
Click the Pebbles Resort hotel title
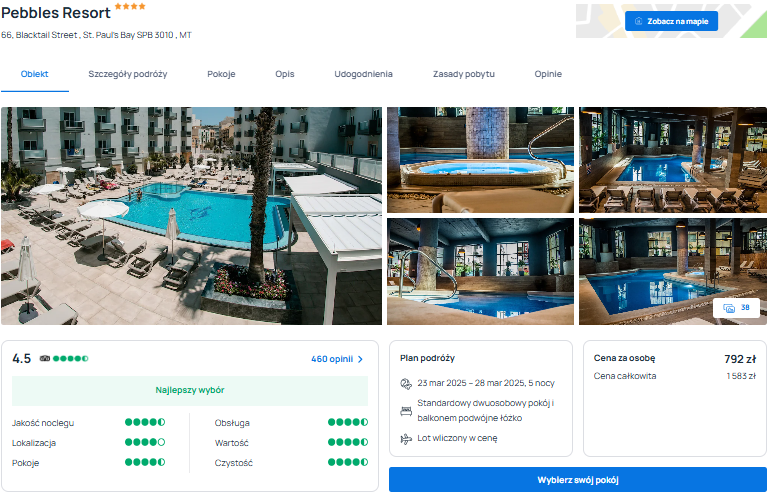56,13
